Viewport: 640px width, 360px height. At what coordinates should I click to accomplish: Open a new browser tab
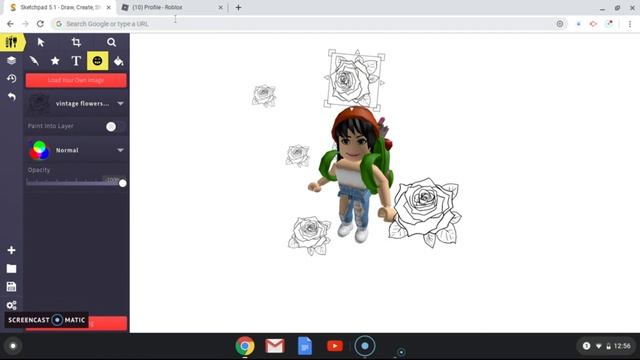tap(238, 7)
